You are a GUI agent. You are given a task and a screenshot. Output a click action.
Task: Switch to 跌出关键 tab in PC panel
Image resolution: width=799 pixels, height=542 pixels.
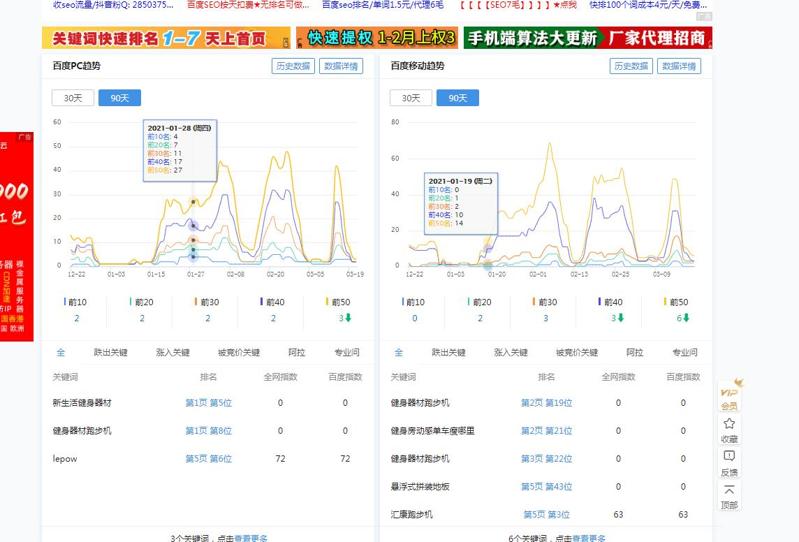[x=111, y=353]
